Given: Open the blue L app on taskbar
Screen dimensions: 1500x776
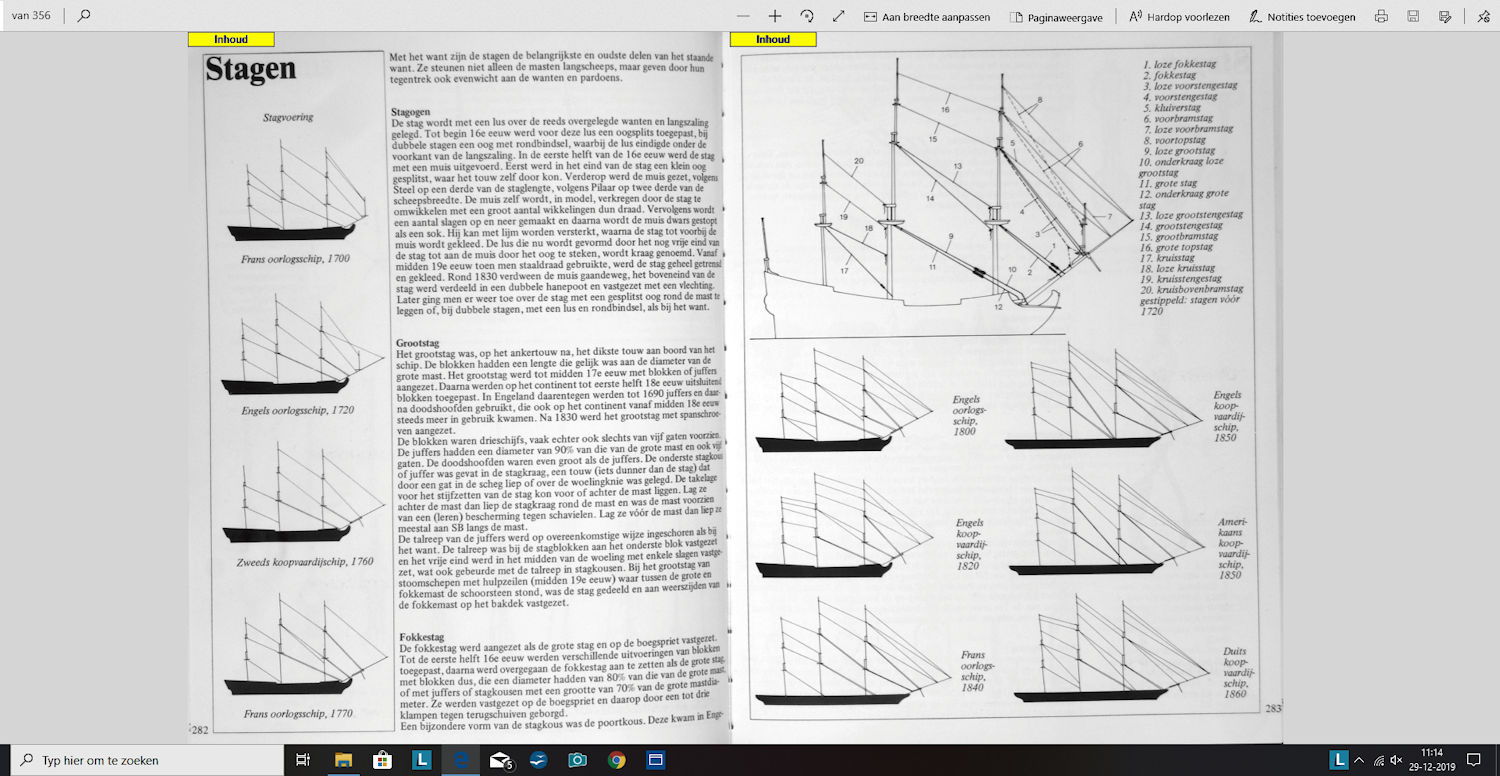Looking at the screenshot, I should point(421,760).
